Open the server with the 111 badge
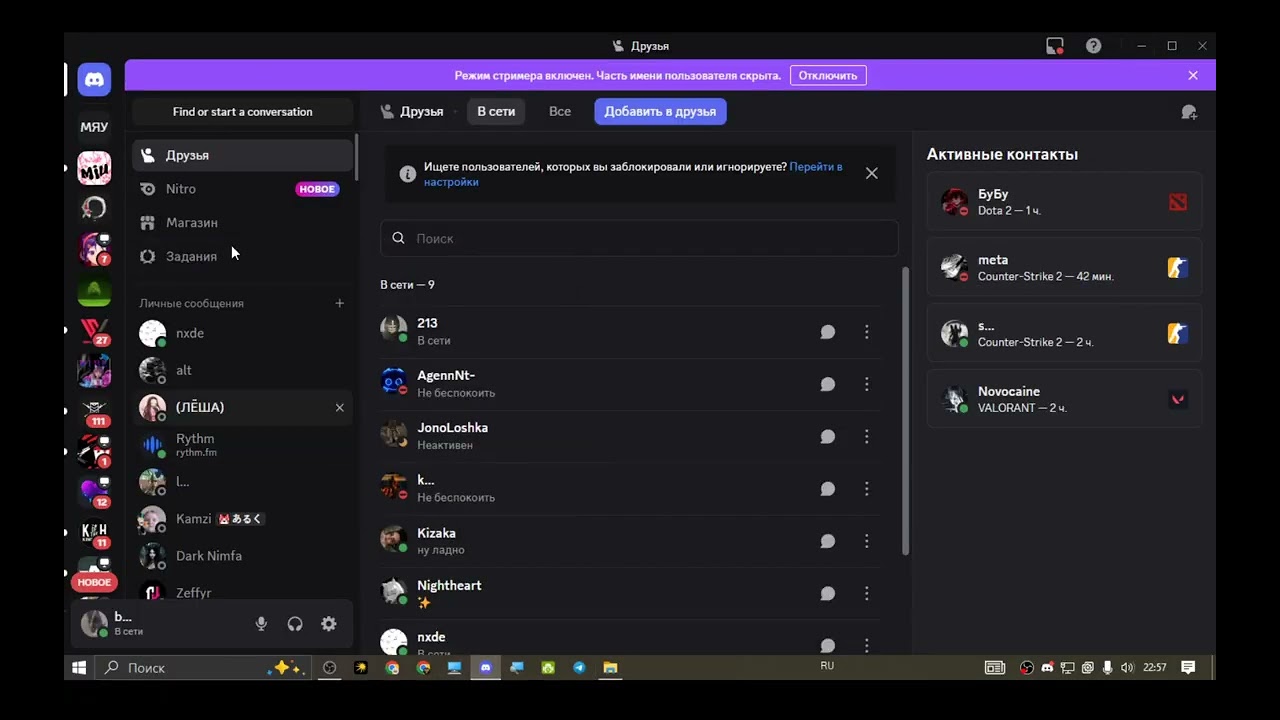 [x=94, y=412]
